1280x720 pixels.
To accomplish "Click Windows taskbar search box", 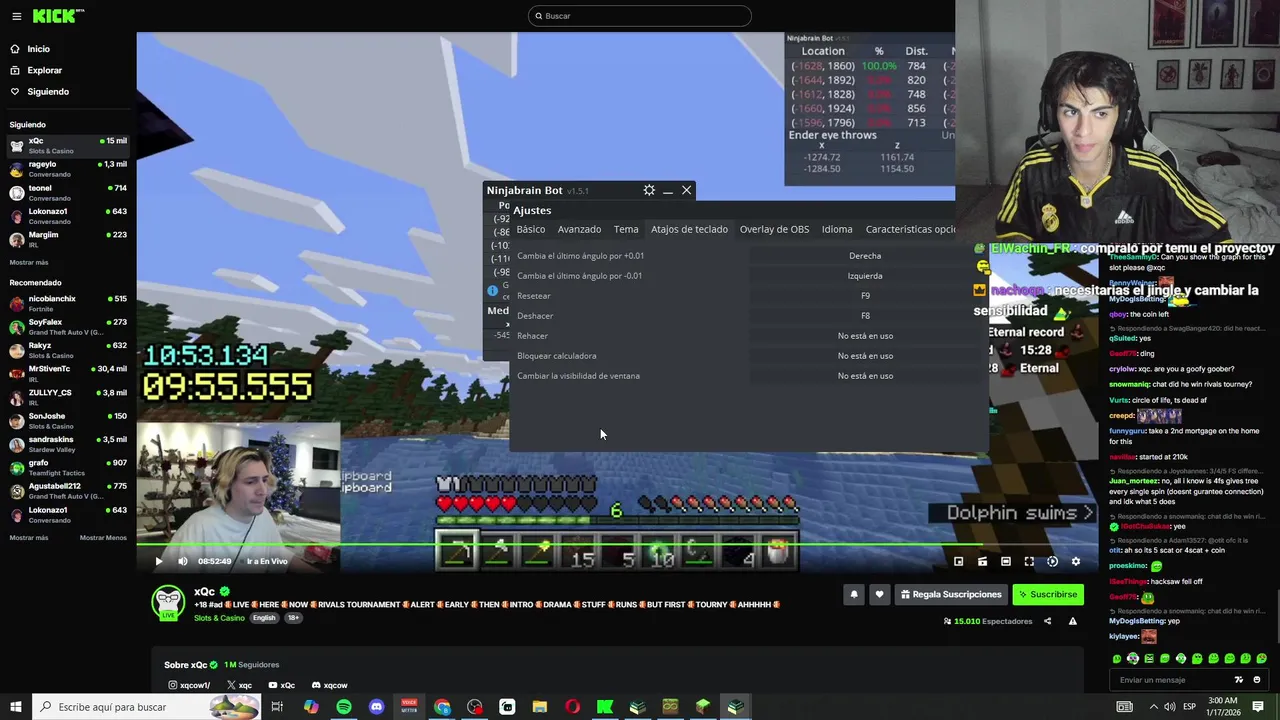I will (x=146, y=707).
